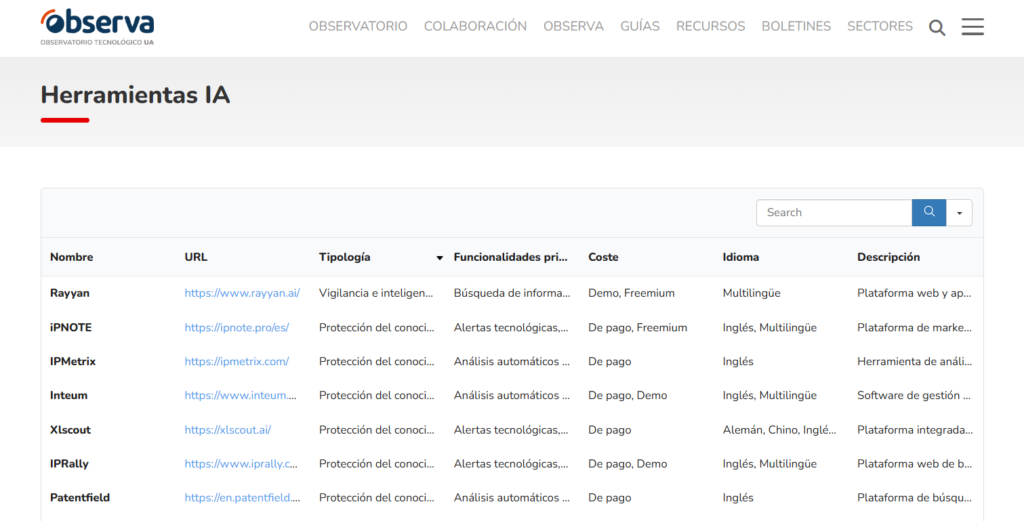Select the Xlscout name cell

click(x=70, y=430)
